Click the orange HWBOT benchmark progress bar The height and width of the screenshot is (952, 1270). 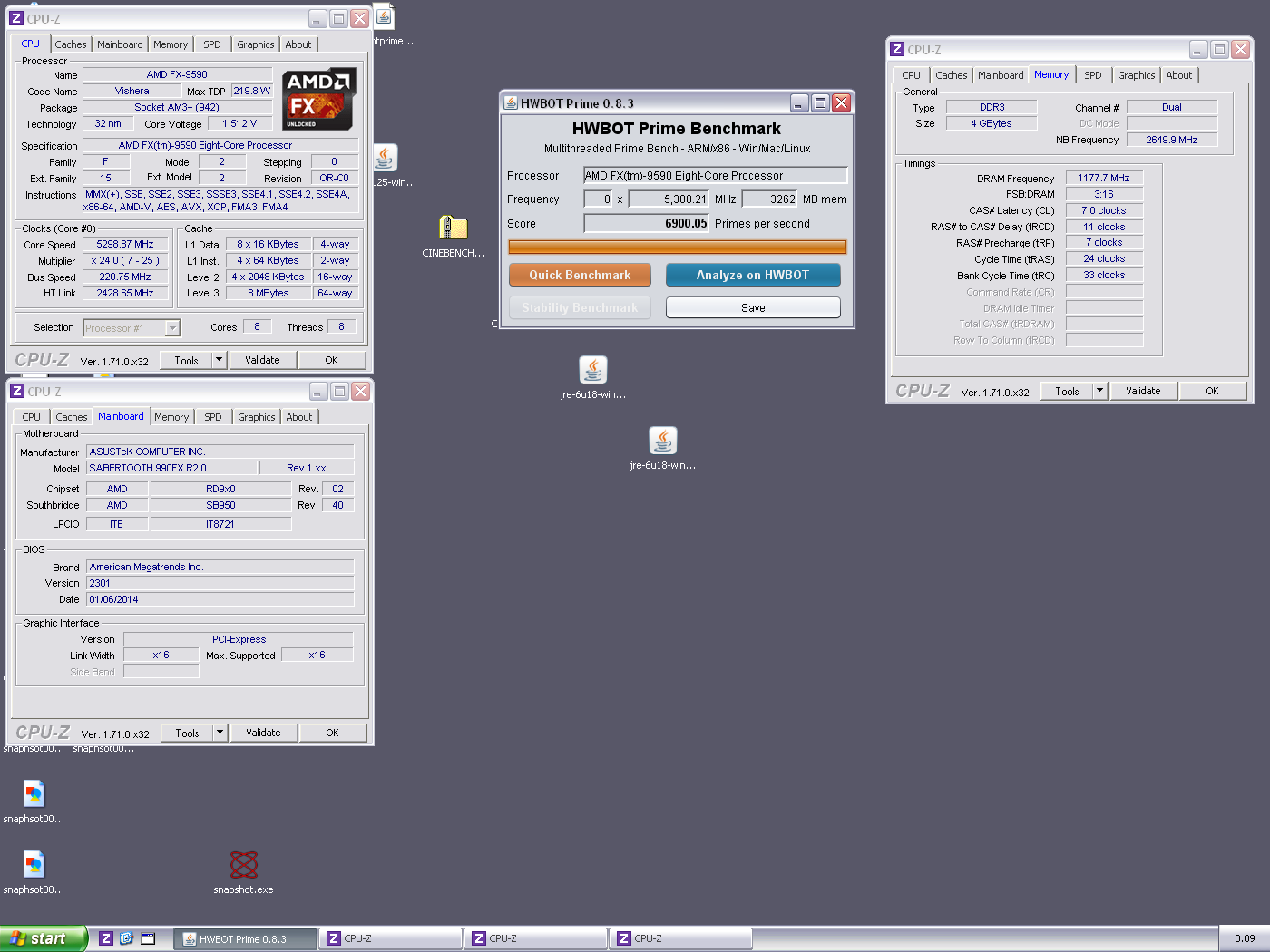point(678,247)
